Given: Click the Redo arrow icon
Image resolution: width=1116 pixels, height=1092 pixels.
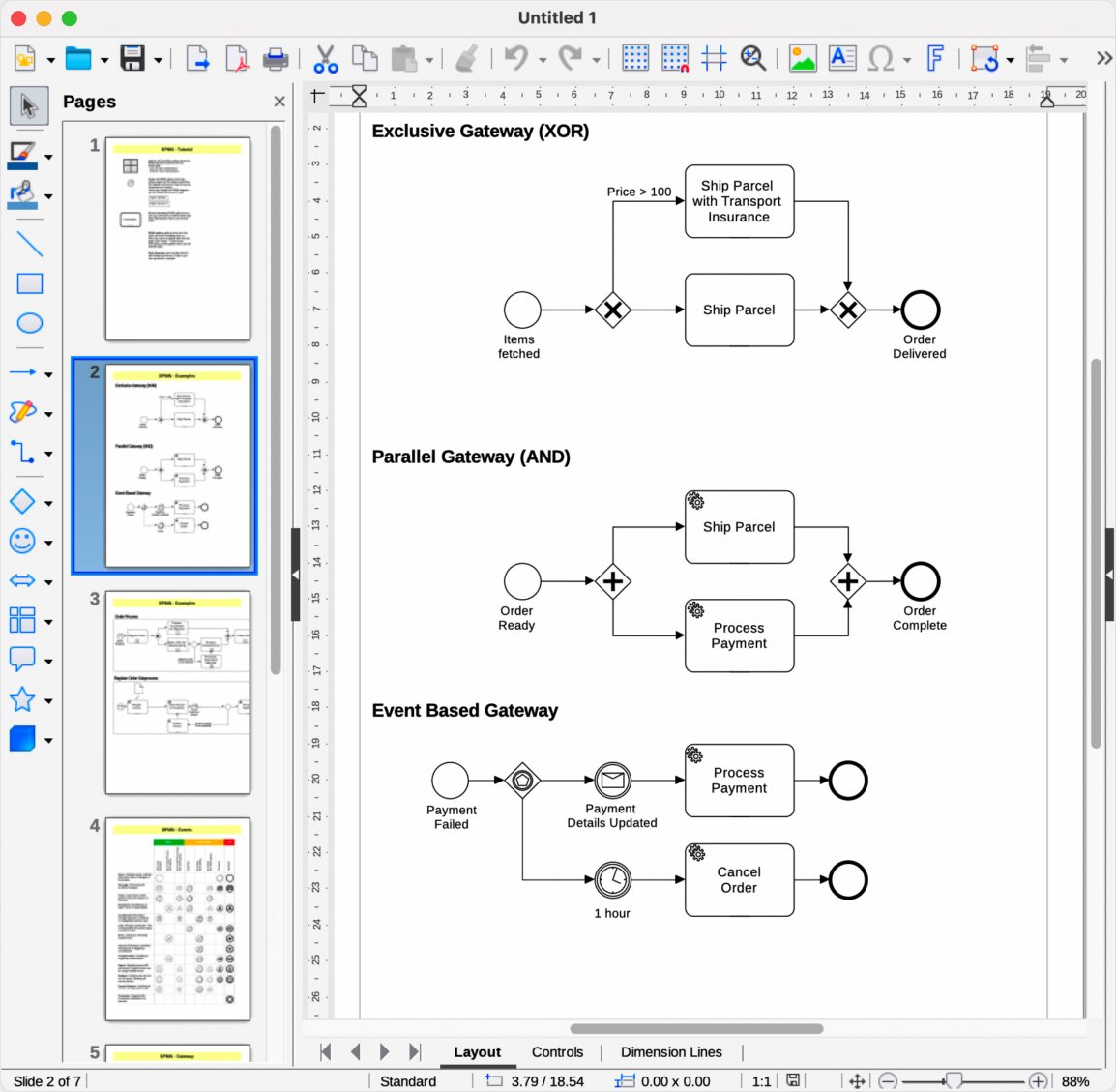Looking at the screenshot, I should click(571, 58).
